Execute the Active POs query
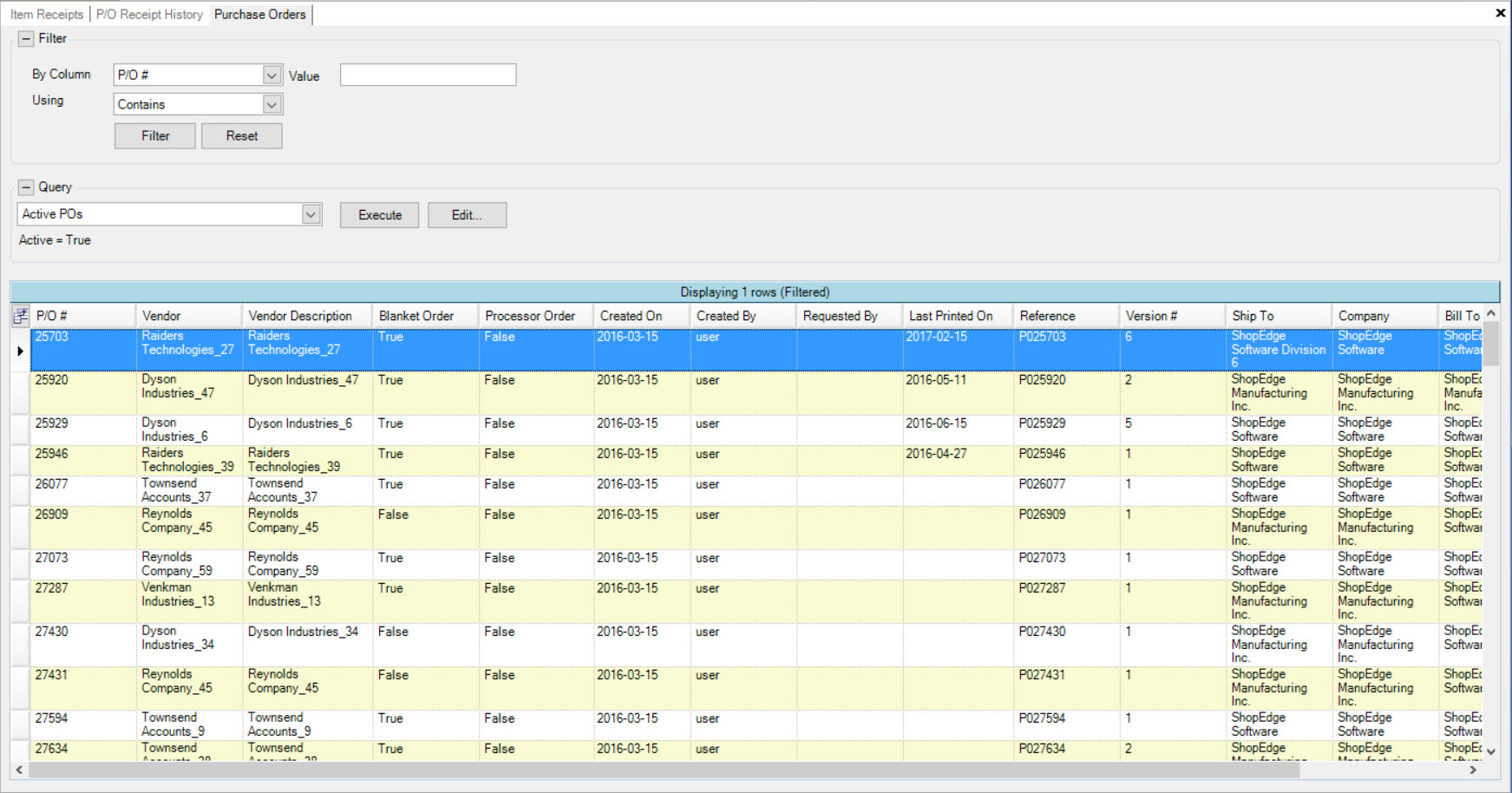The height and width of the screenshot is (793, 1512). click(x=378, y=214)
